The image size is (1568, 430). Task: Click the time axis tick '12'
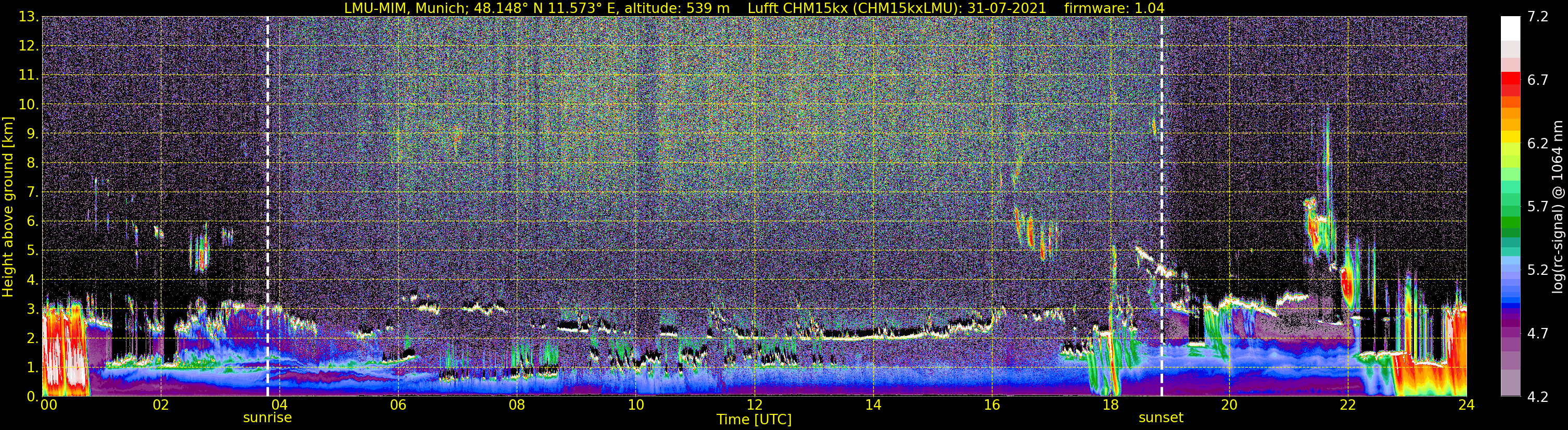(x=754, y=405)
